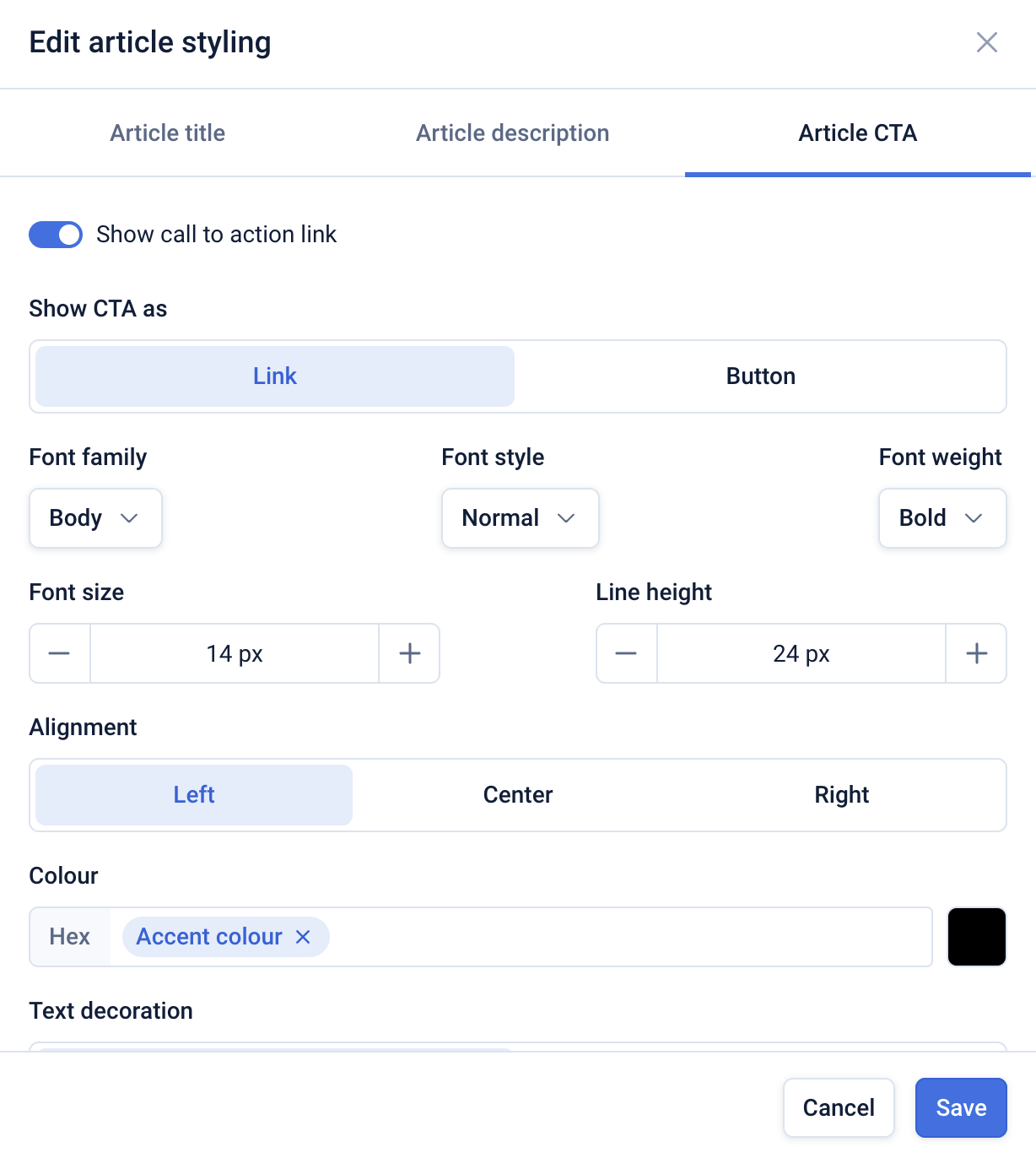The image size is (1036, 1158).
Task: Set alignment to Right
Action: 841,795
